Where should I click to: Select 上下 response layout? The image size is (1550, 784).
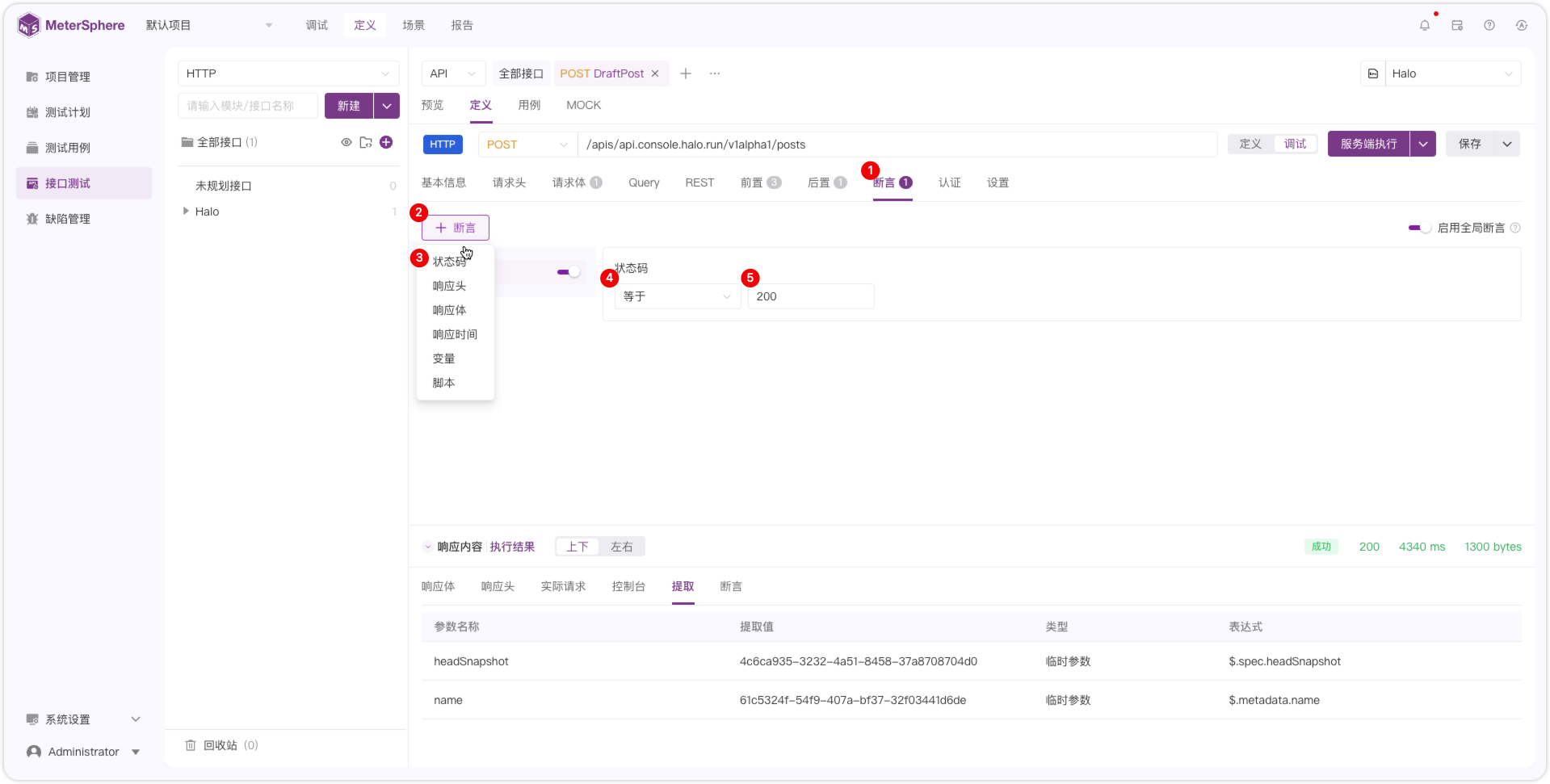pos(578,547)
